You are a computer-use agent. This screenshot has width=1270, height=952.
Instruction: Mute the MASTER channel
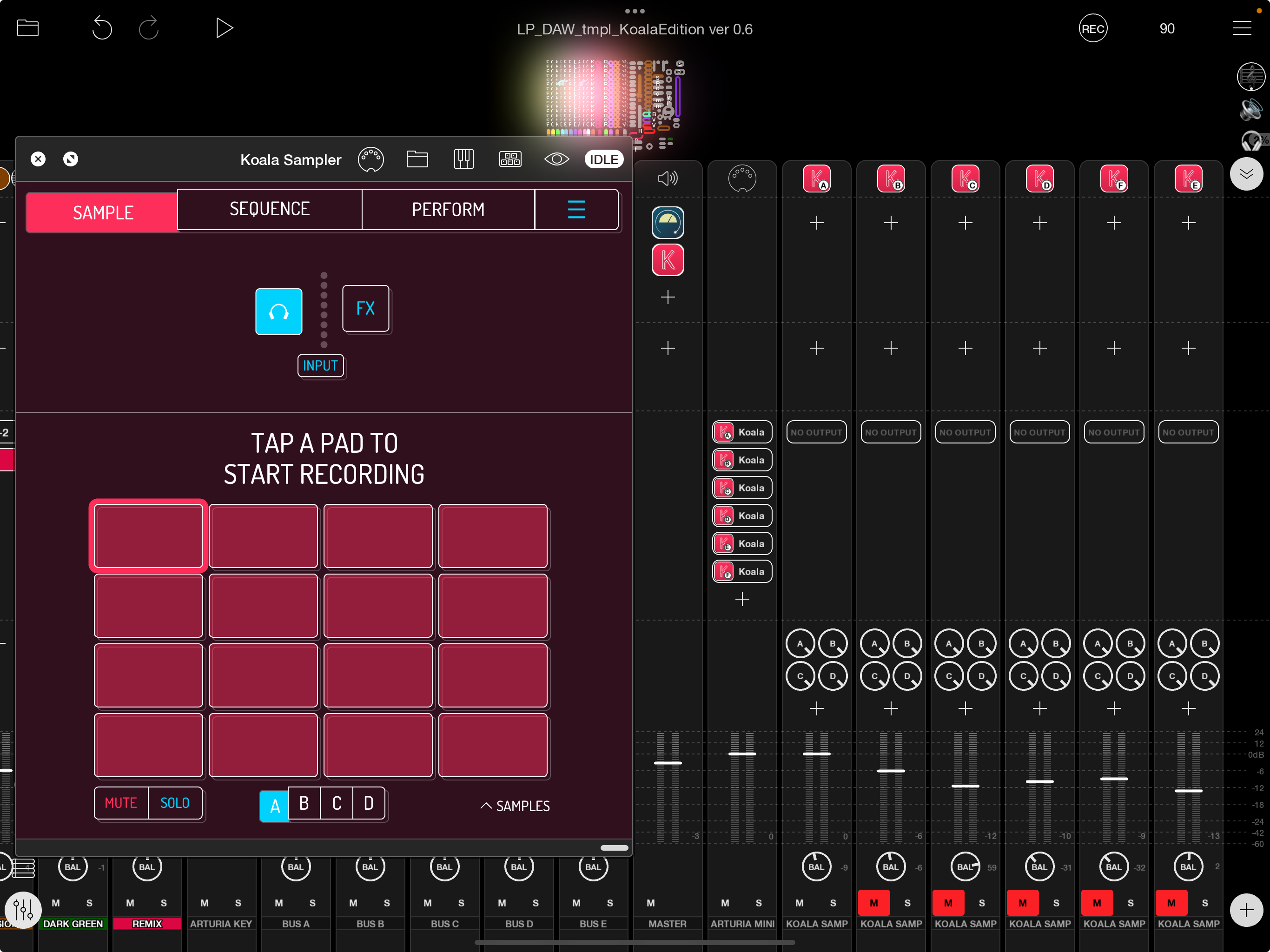(650, 903)
